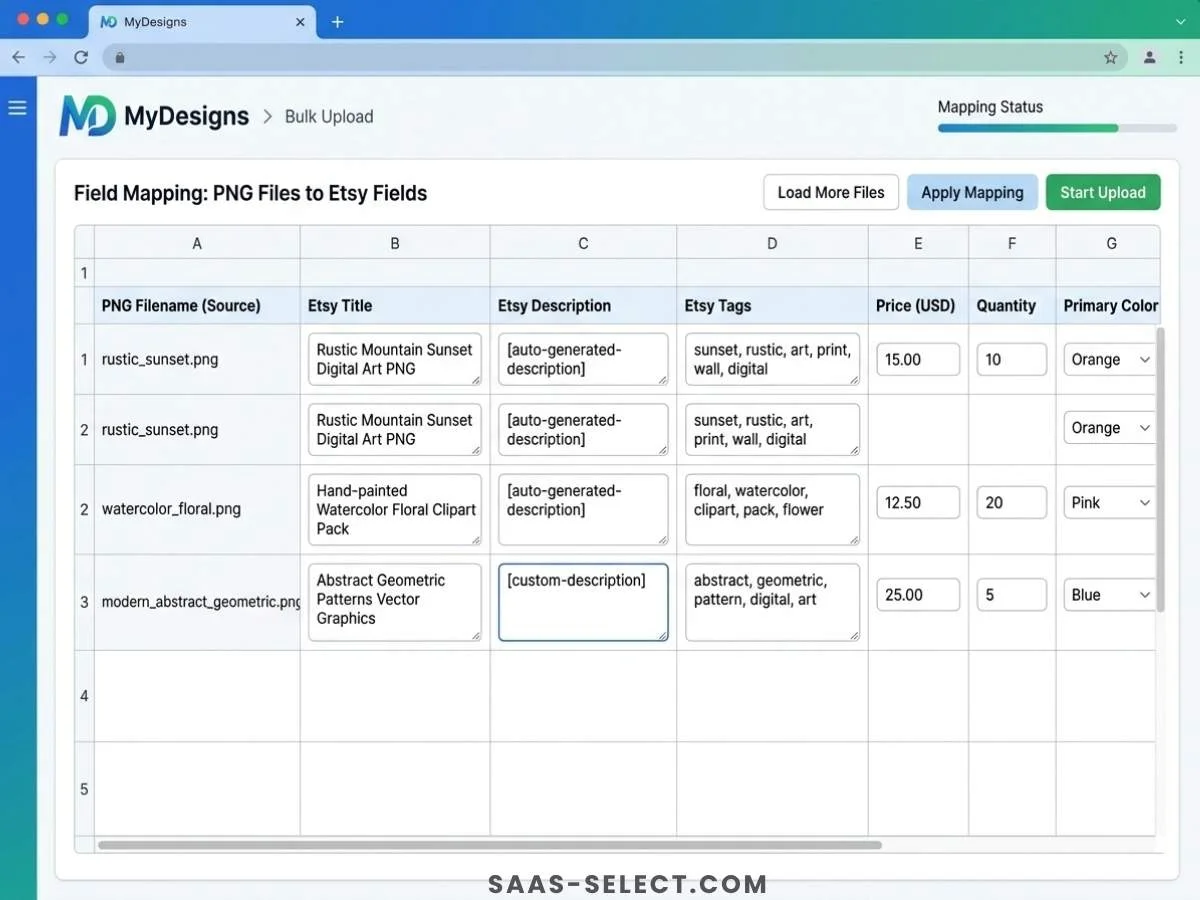Edit tags field starting with floral, watercolor
Screen dimensions: 1200x900
pos(772,510)
